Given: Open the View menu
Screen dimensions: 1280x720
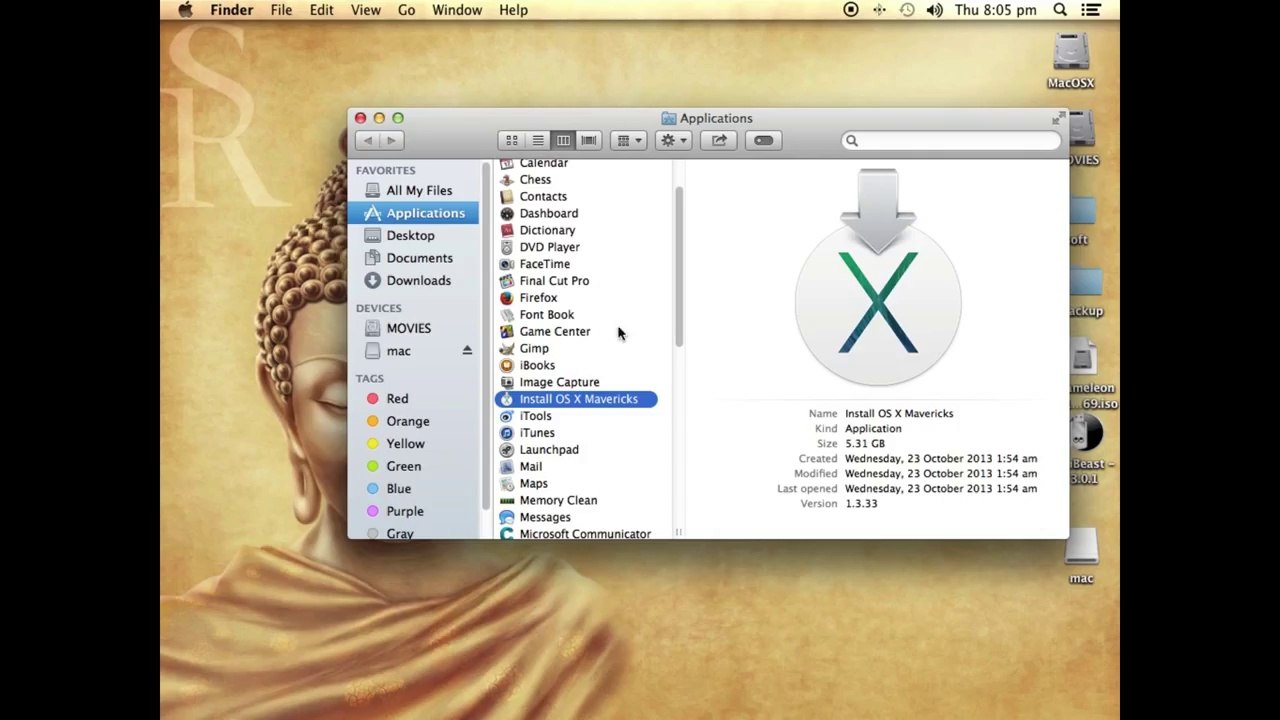Looking at the screenshot, I should click(365, 10).
